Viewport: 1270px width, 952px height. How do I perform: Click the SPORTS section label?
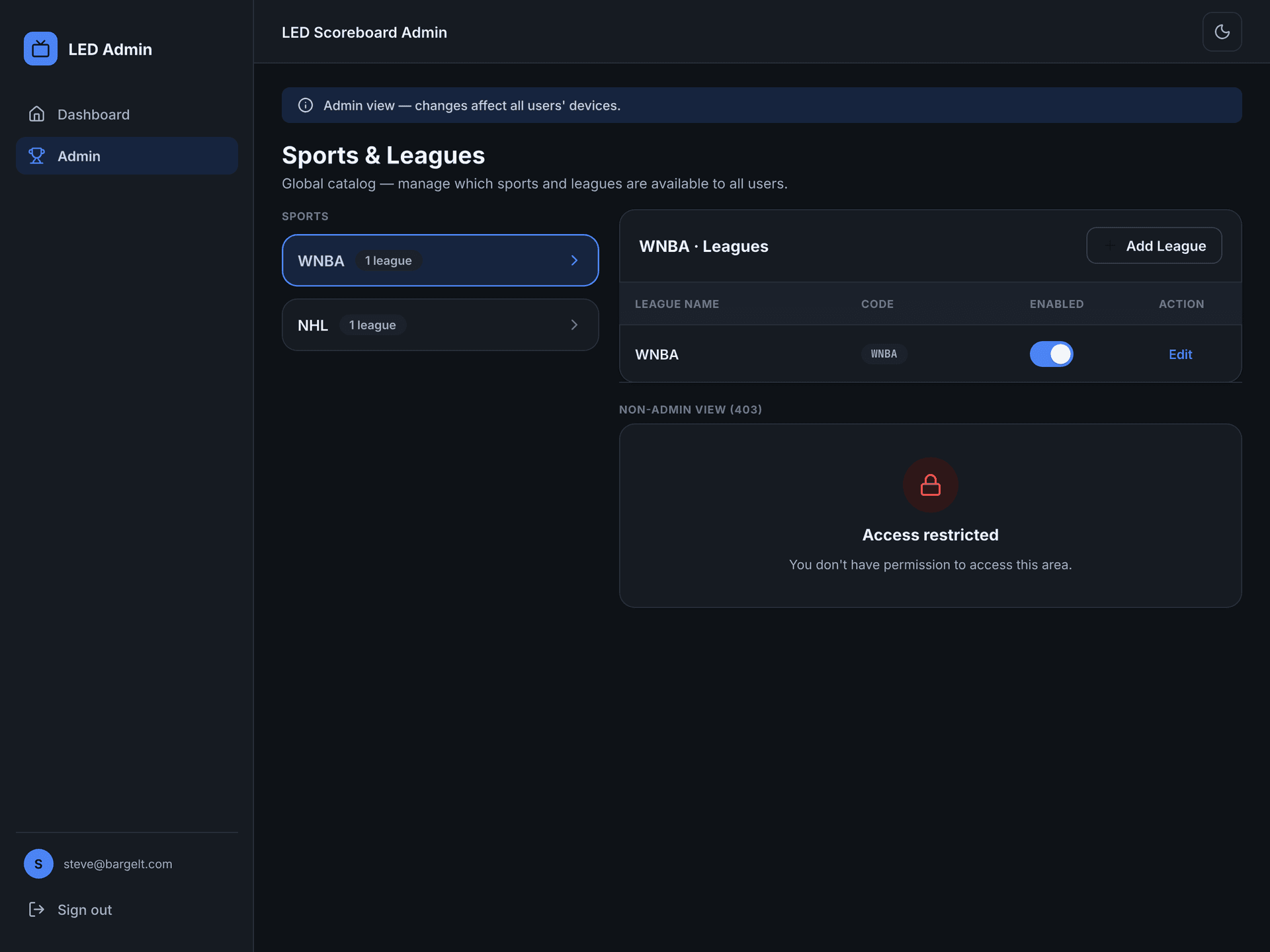pos(305,216)
